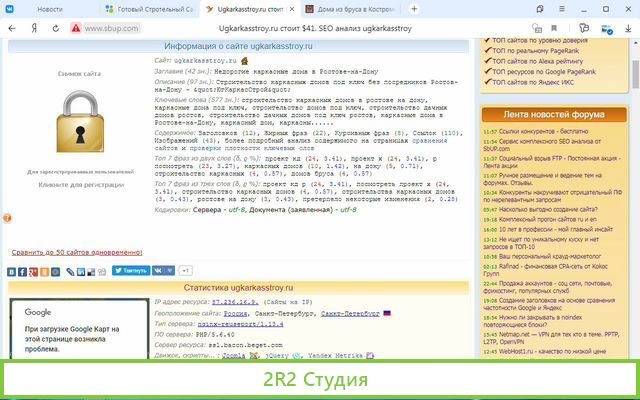640x400 pixels.
Task: Share via the LiveJournal pencil icon
Action: click(70, 272)
